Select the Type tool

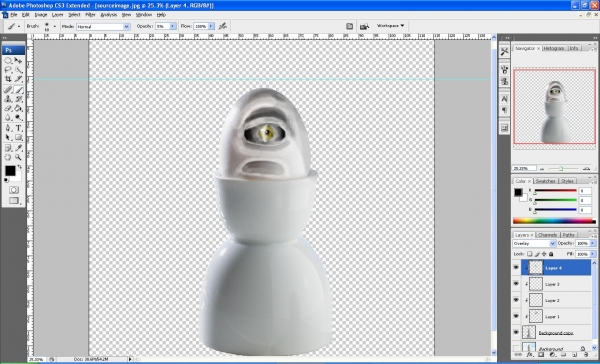click(18, 128)
